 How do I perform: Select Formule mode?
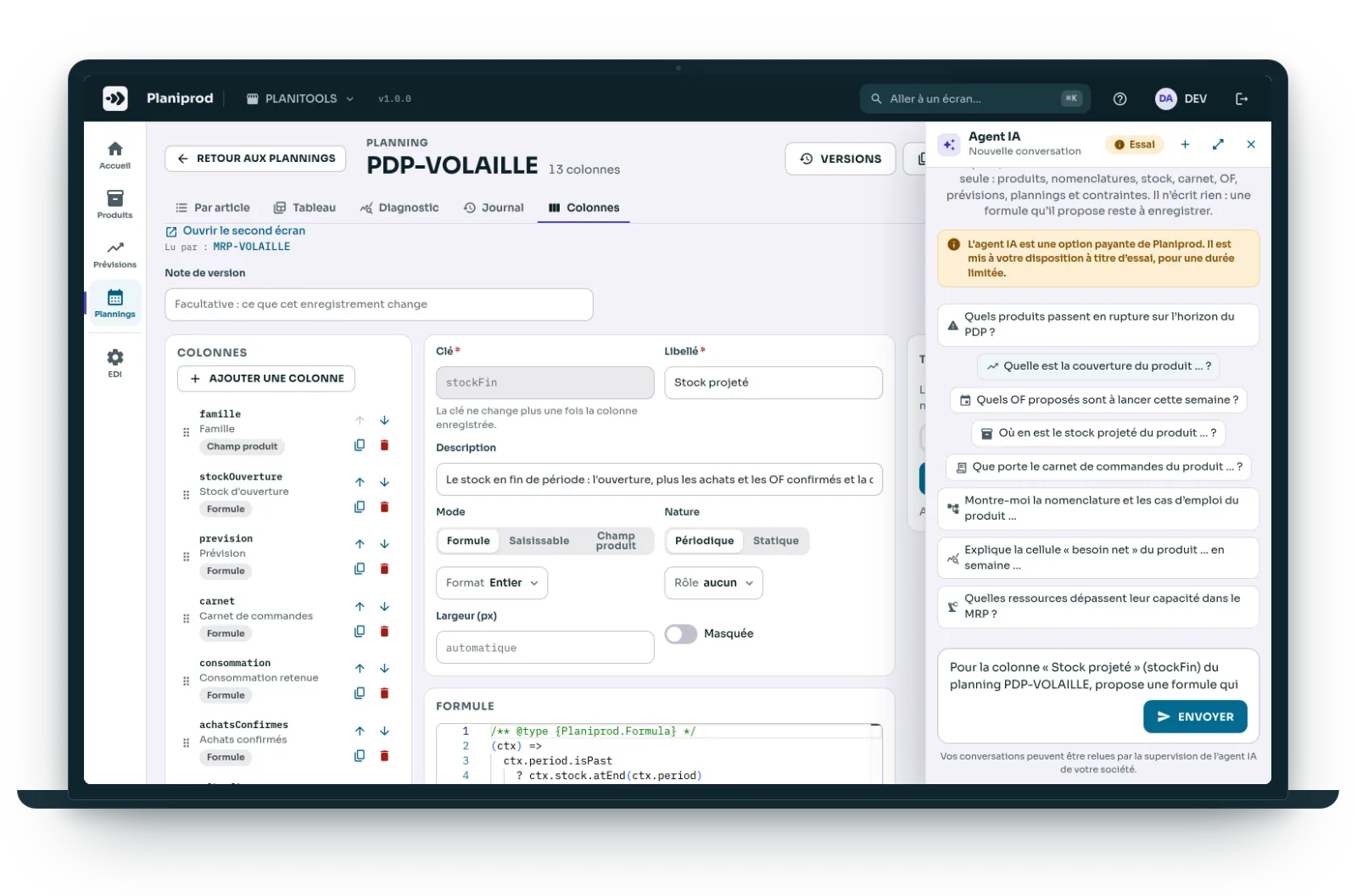(x=468, y=541)
